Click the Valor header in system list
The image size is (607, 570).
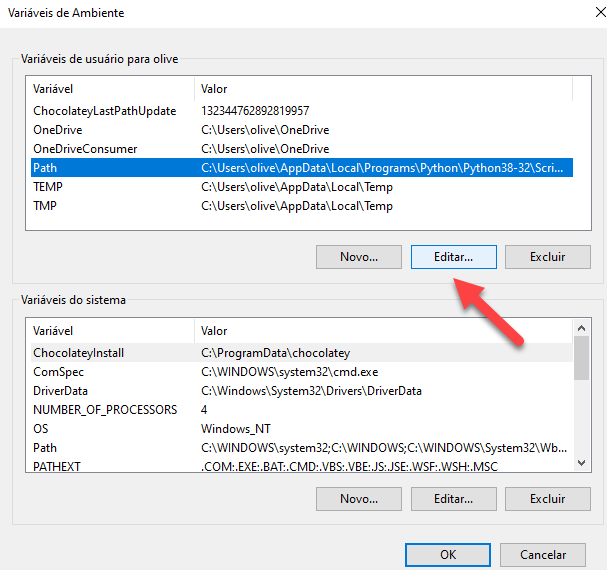click(383, 331)
